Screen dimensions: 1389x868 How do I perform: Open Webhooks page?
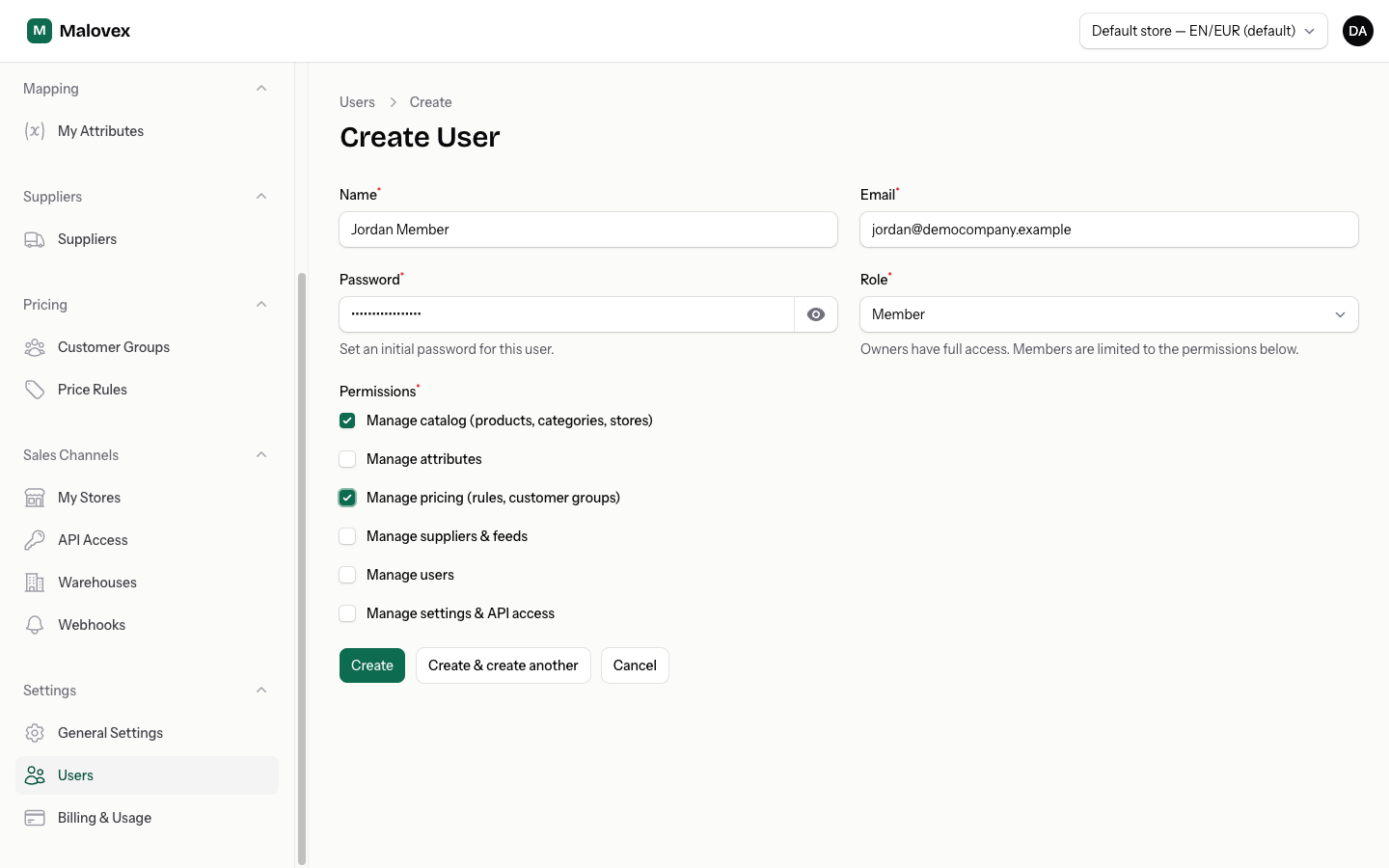147,625
